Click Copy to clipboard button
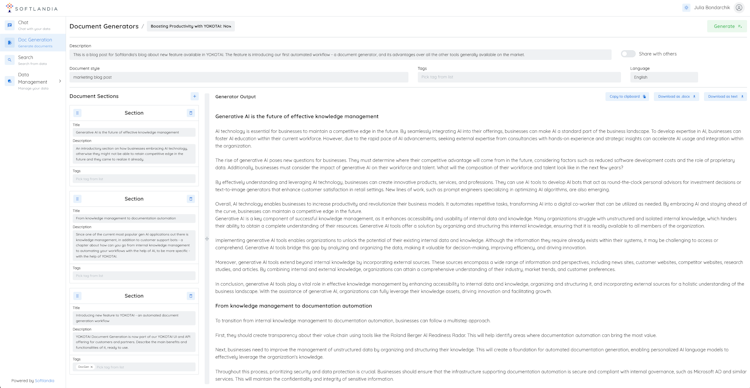This screenshot has height=388, width=750. (628, 97)
